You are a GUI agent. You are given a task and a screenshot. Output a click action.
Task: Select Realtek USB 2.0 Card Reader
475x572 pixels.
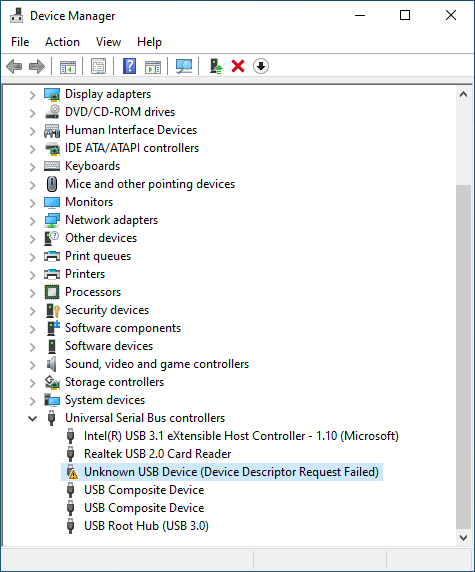coord(158,454)
